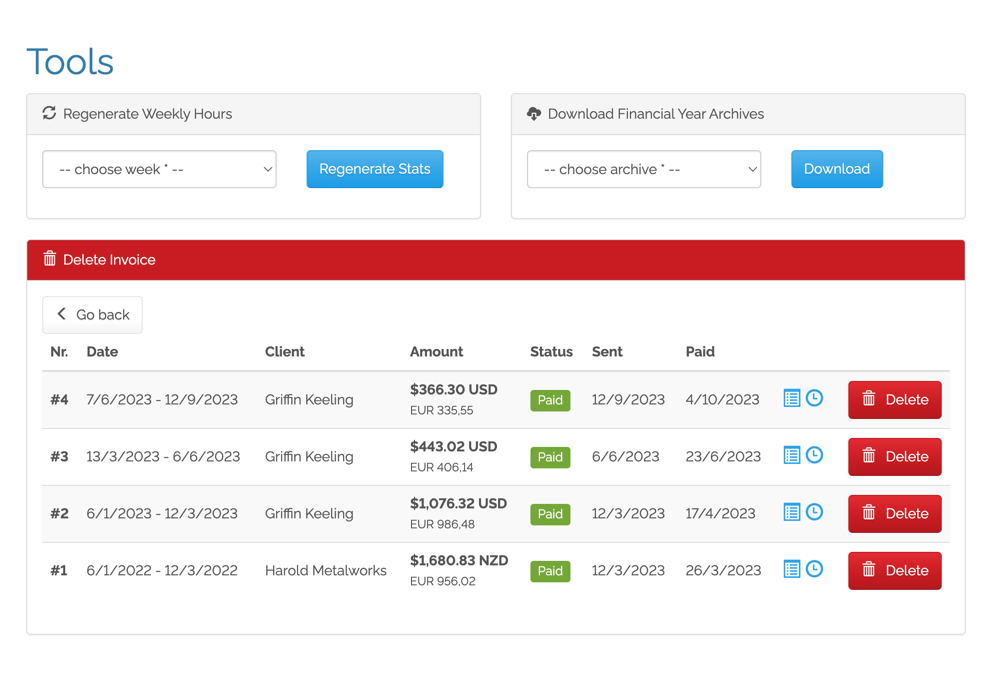Click the back chevron inside the Go back button
This screenshot has height=700, width=992.
(x=62, y=314)
